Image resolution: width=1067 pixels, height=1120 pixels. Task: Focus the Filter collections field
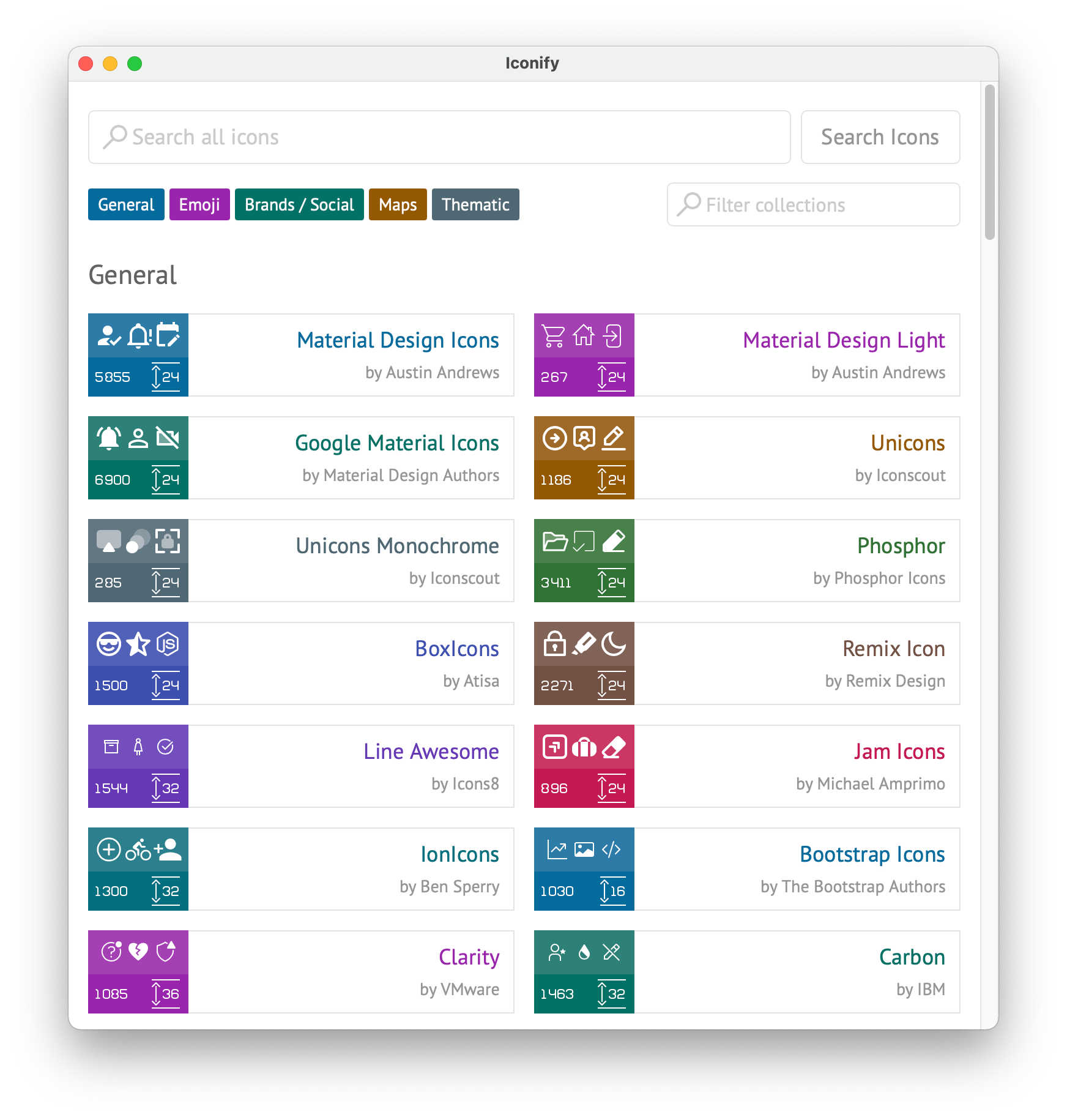click(813, 204)
